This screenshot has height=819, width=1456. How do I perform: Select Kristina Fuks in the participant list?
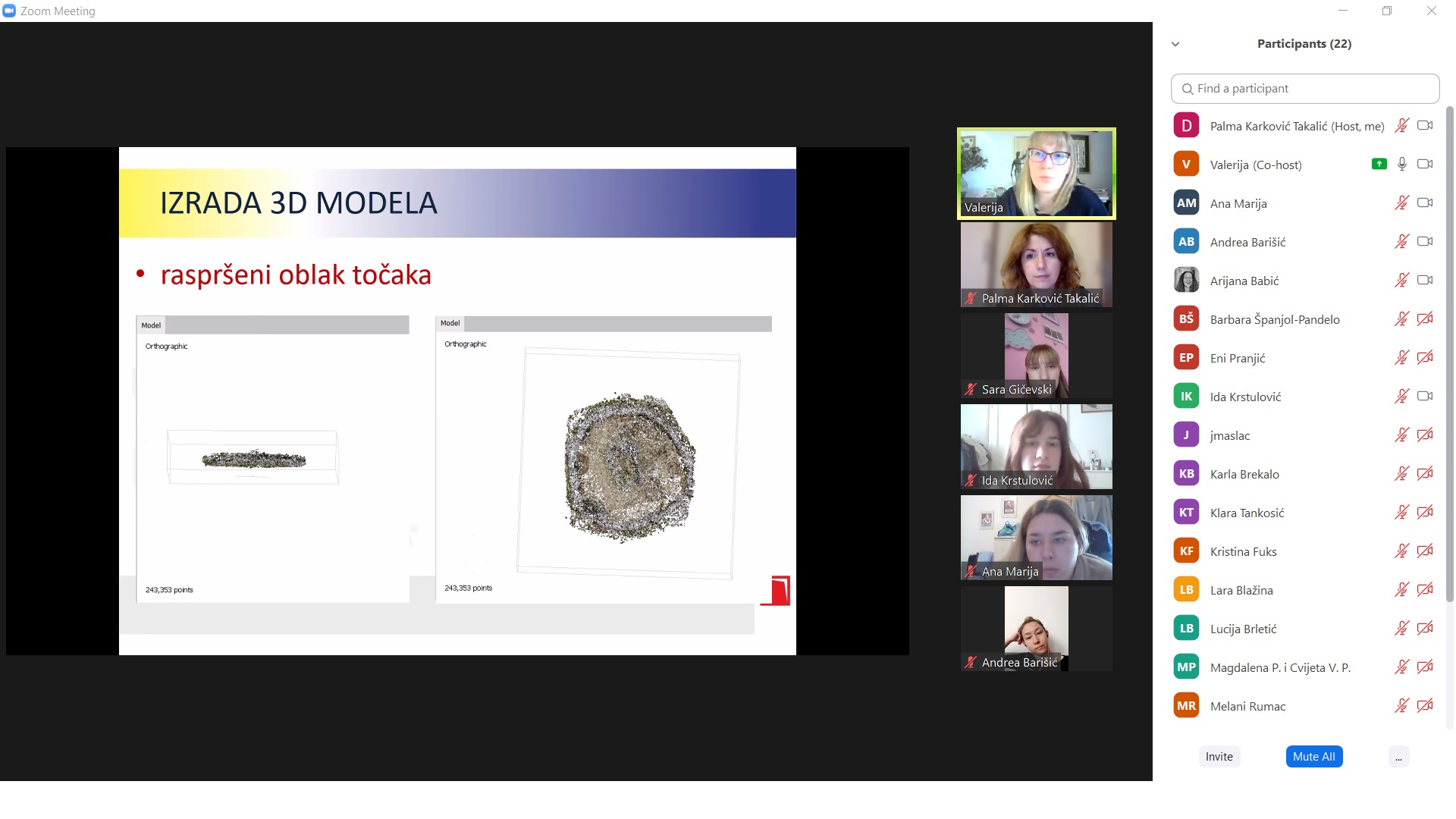(x=1244, y=551)
